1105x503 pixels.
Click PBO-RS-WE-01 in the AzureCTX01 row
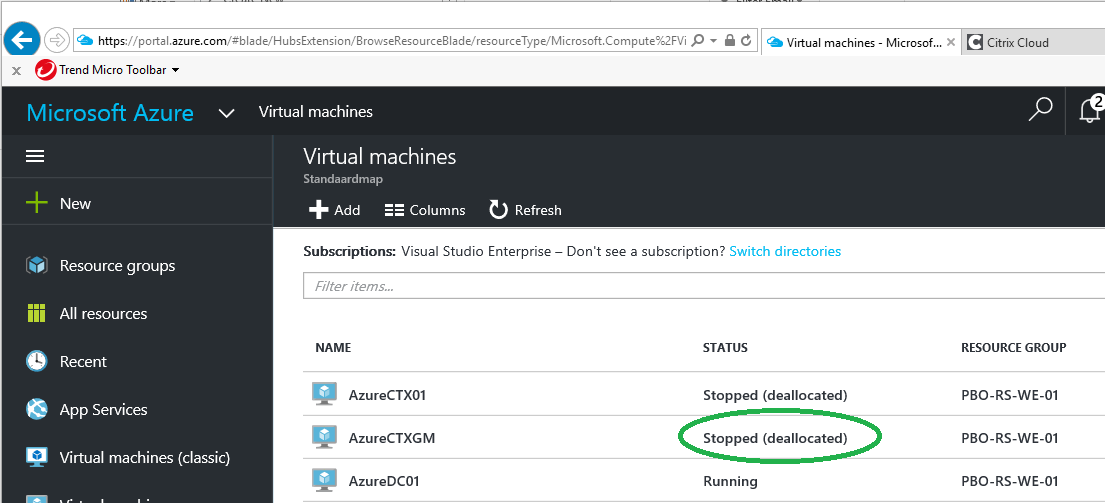pos(1009,395)
